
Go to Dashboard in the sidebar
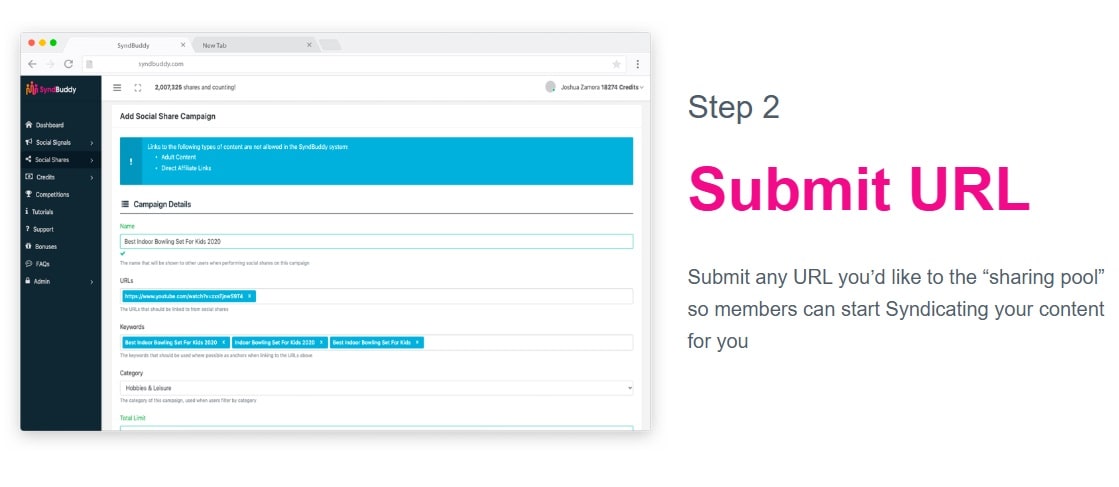click(x=50, y=125)
